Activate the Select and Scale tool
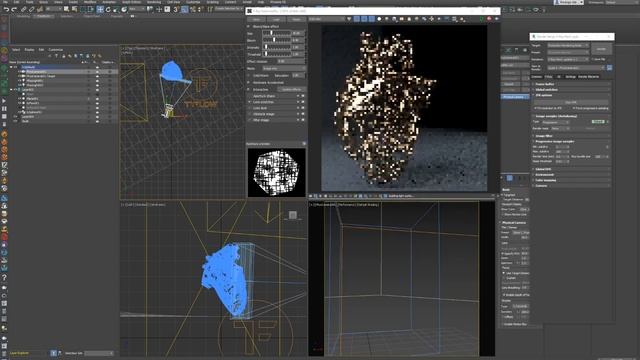Image resolution: width=640 pixels, height=360 pixels. (x=116, y=9)
